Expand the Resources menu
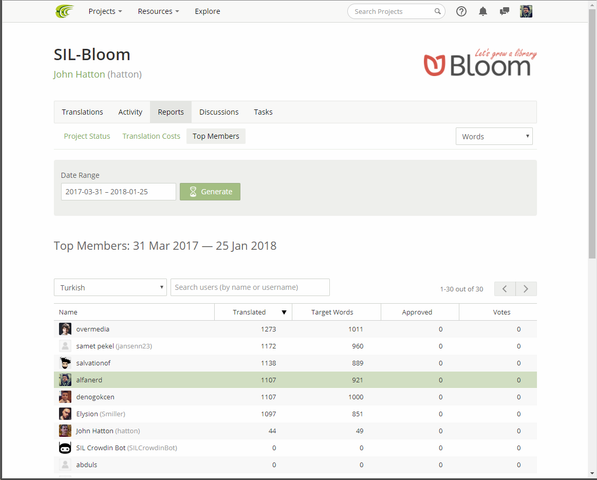 tap(158, 11)
